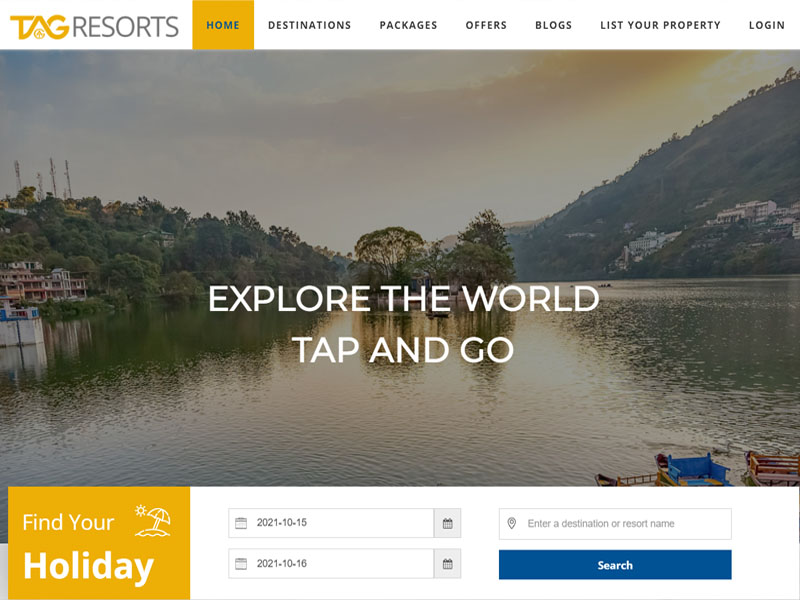Click the TAG Resorts logo

pos(94,27)
